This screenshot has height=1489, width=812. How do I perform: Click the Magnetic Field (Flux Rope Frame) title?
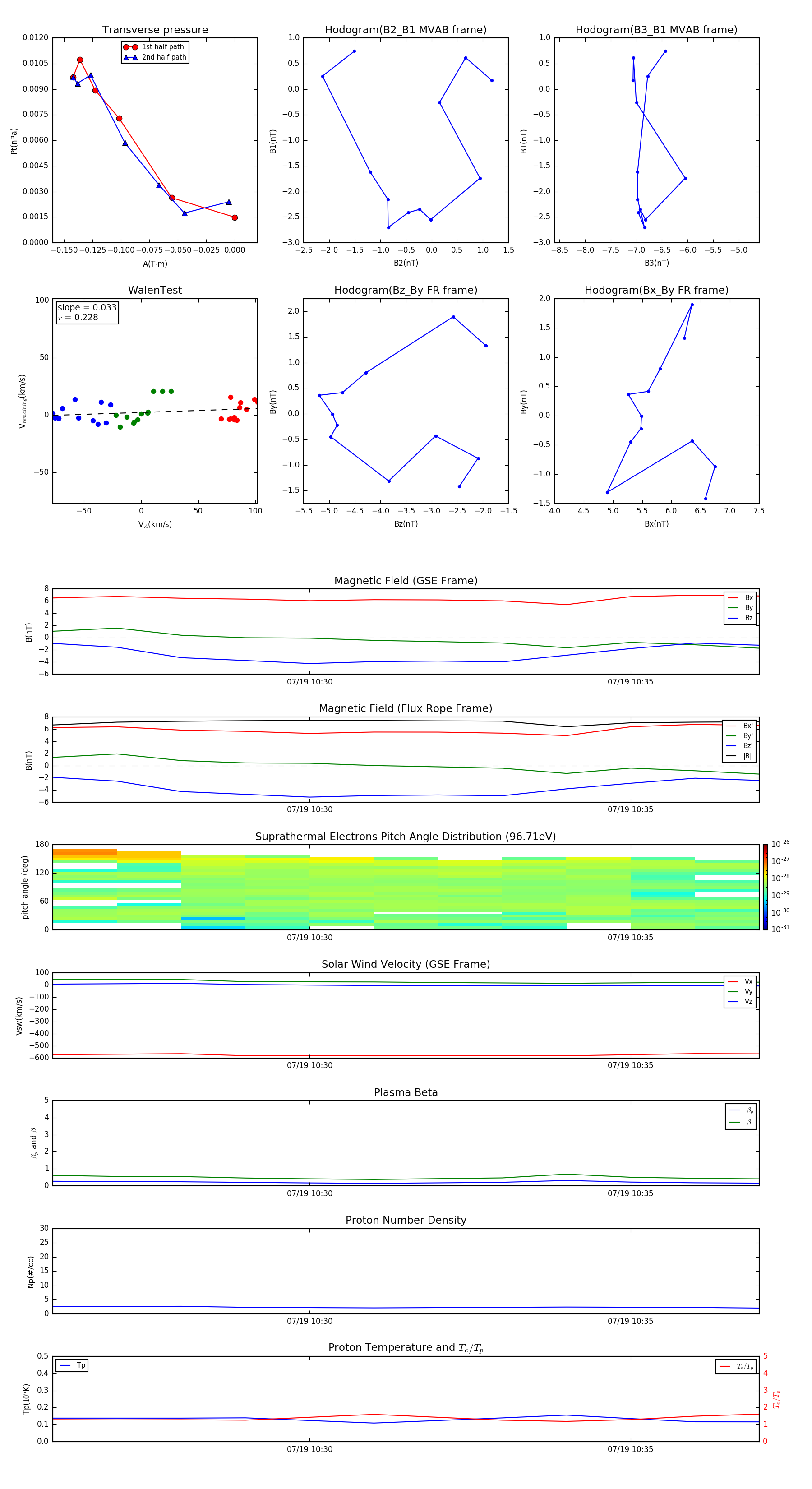(x=406, y=709)
